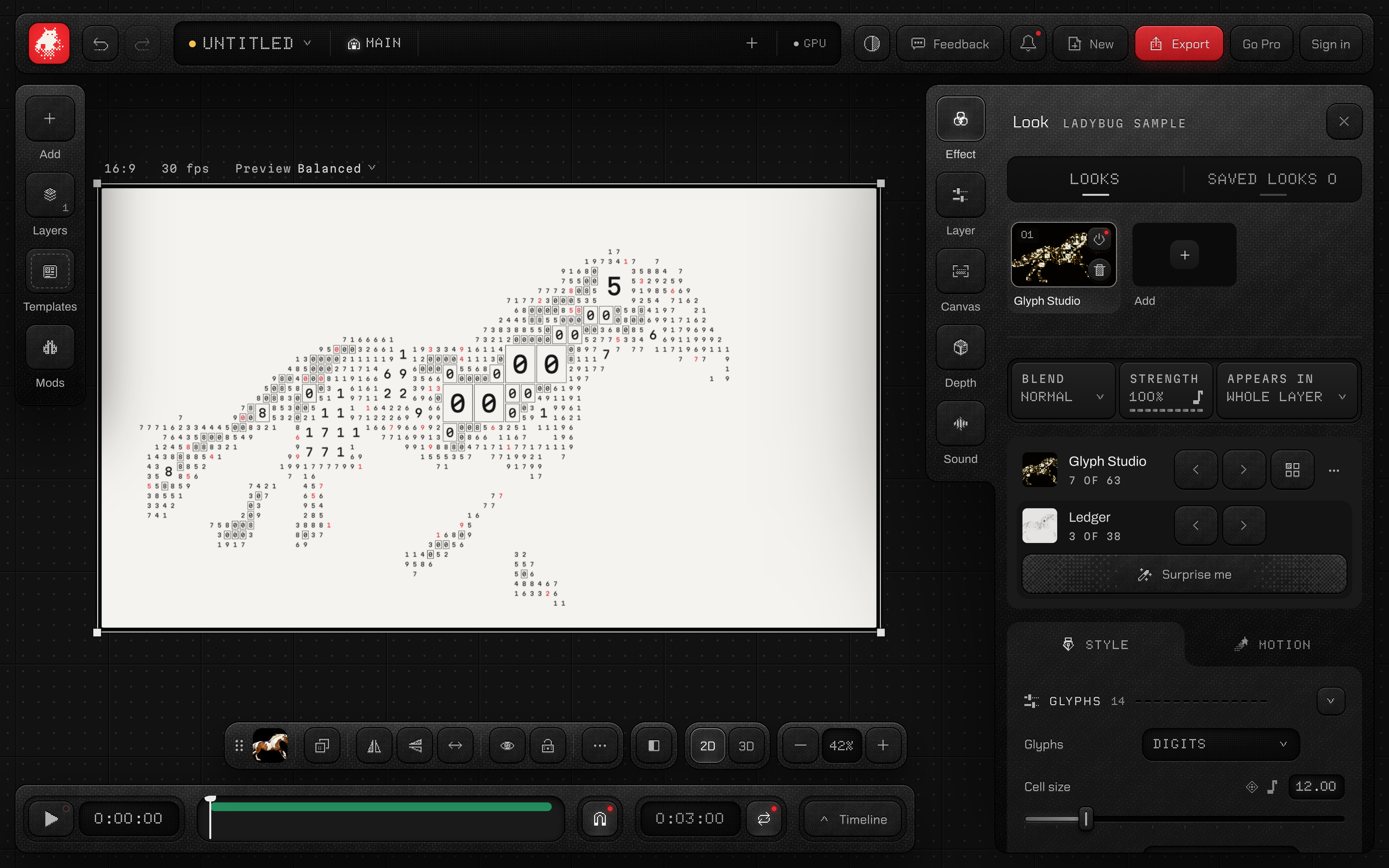Switch to the MOTION tab
This screenshot has height=868, width=1389.
coord(1273,645)
